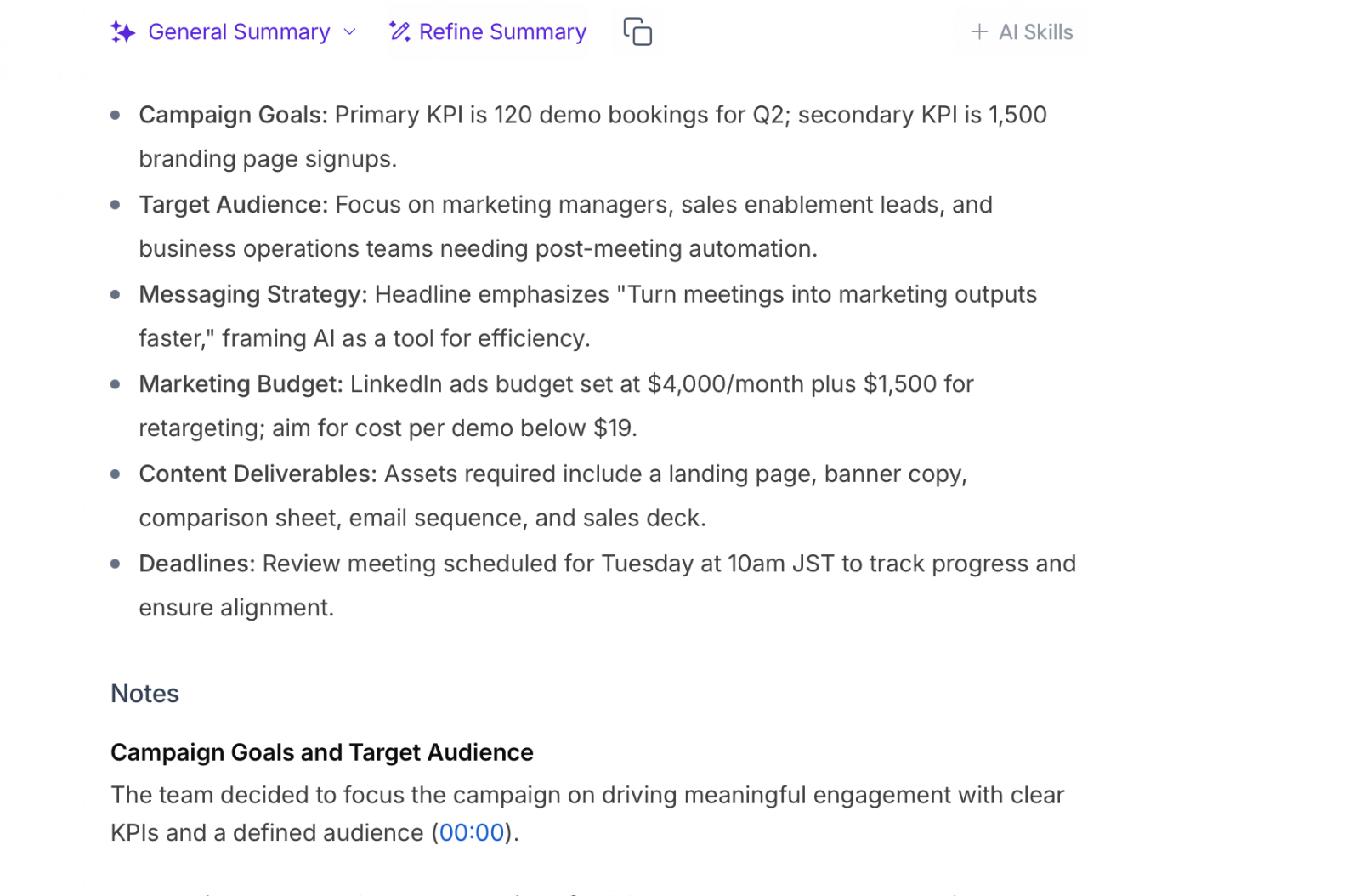1360x896 pixels.
Task: Click the Notes section heading
Action: 144,694
